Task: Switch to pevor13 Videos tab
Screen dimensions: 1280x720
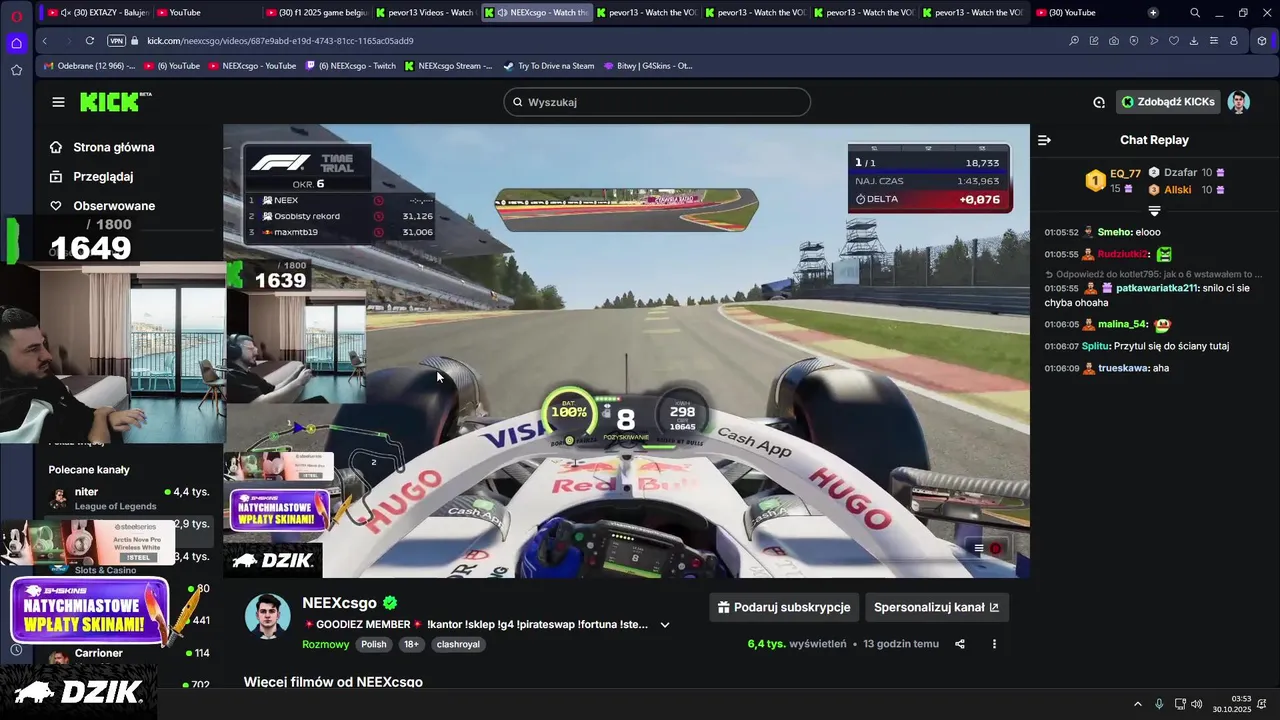Action: pos(425,13)
